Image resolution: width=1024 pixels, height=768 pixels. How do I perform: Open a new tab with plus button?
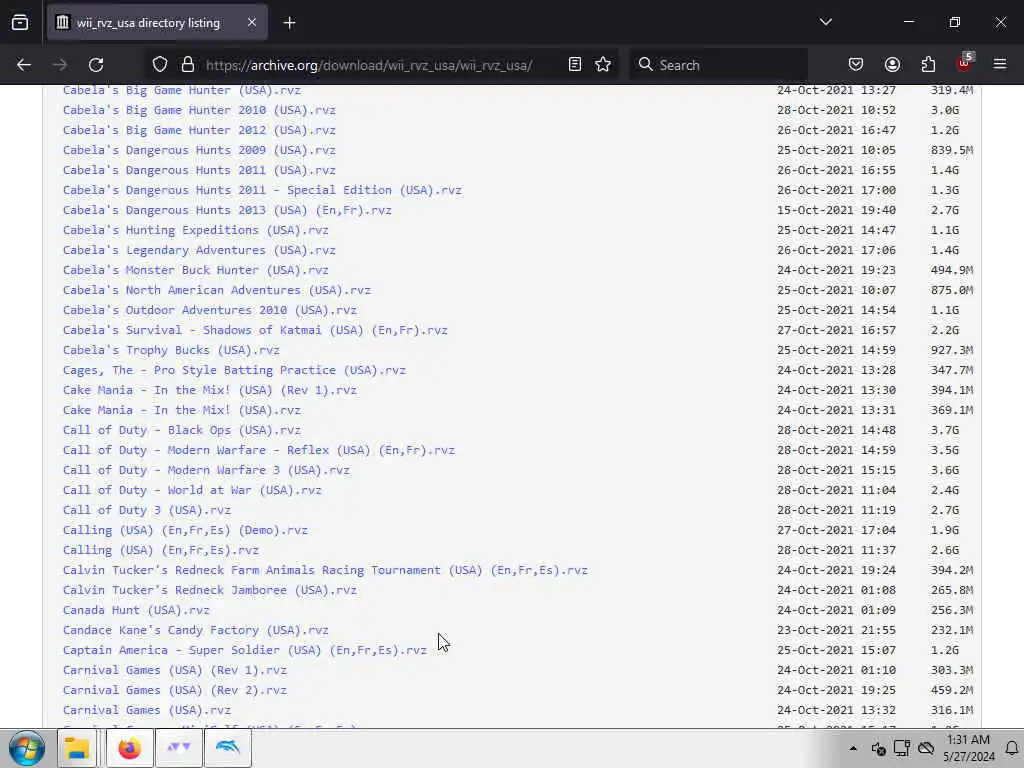pos(289,23)
